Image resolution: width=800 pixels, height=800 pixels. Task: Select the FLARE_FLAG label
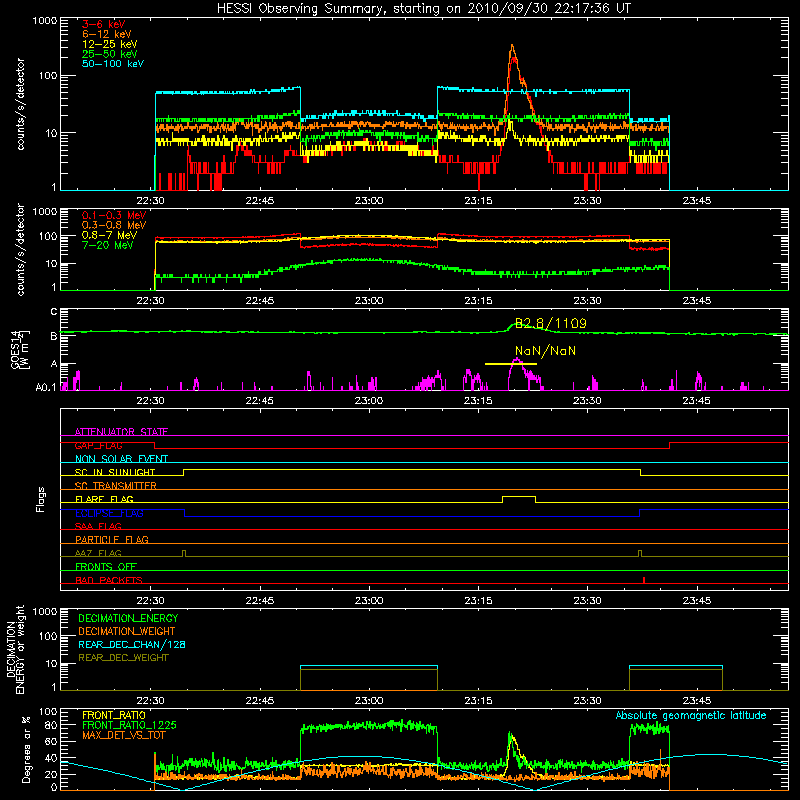104,499
